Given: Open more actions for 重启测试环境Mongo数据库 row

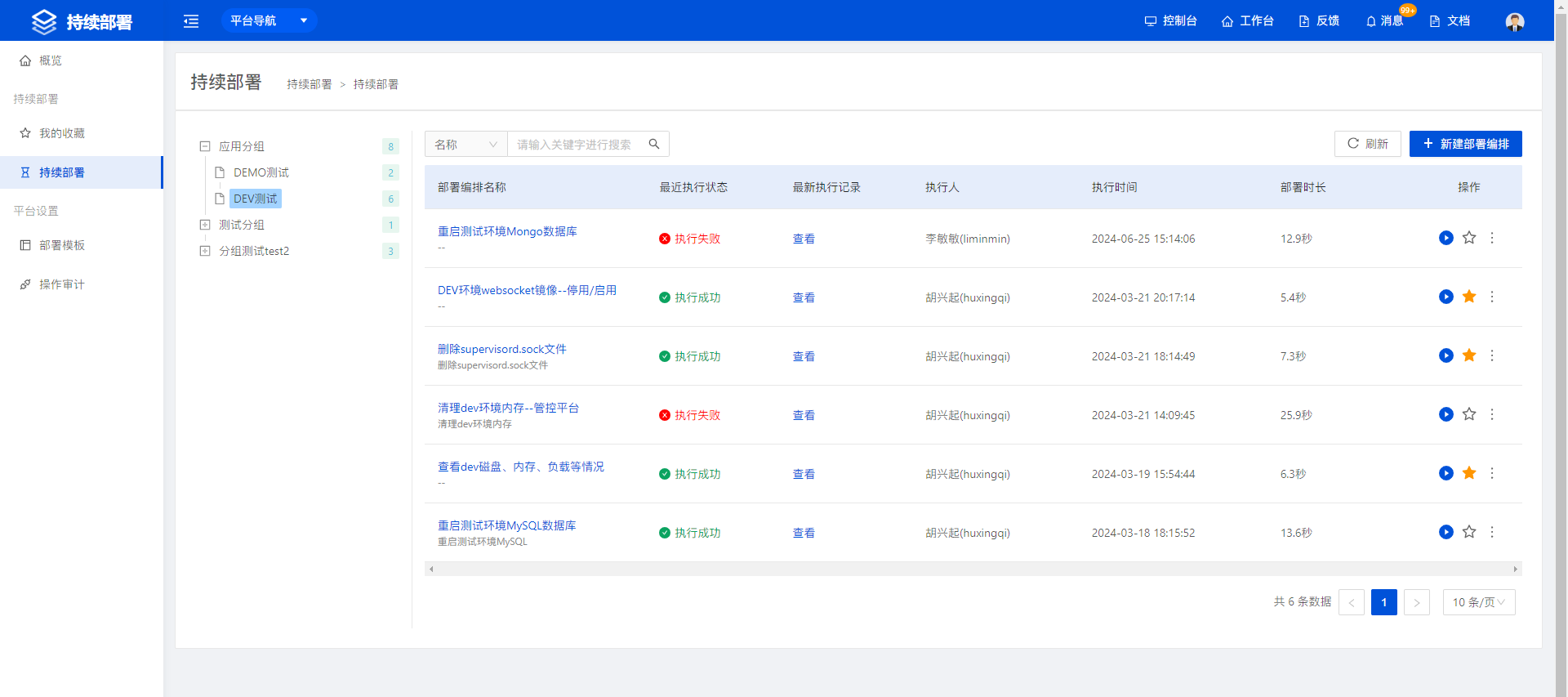Looking at the screenshot, I should pyautogui.click(x=1492, y=238).
